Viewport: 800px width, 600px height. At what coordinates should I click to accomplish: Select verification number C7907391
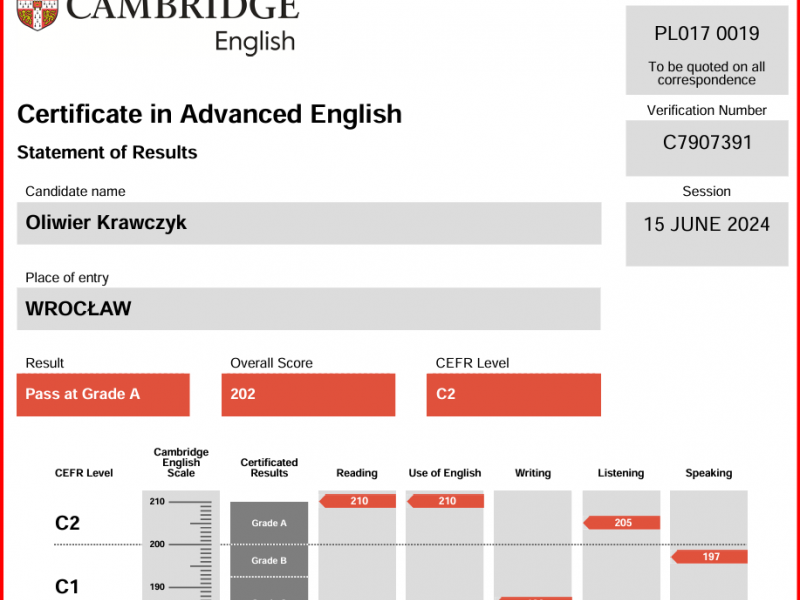[707, 142]
